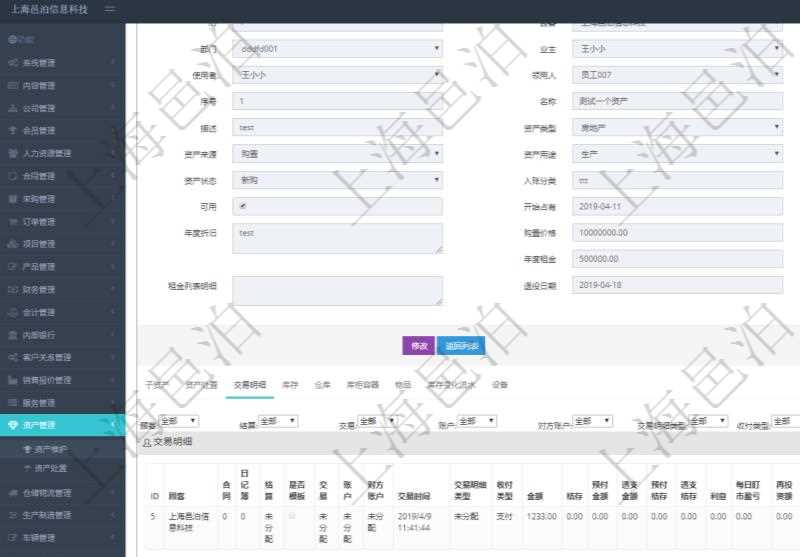Click the 返回列表 button

(x=461, y=346)
